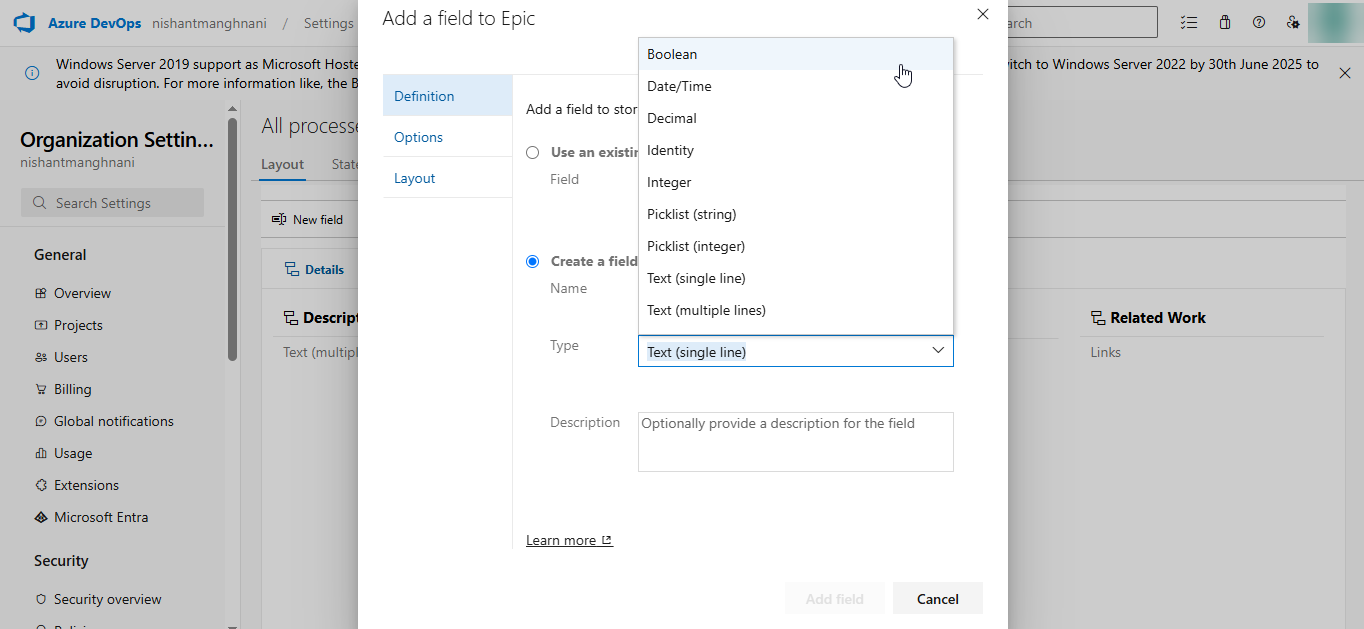Viewport: 1364px width, 629px height.
Task: Click the Billing icon in sidebar
Action: click(x=41, y=389)
